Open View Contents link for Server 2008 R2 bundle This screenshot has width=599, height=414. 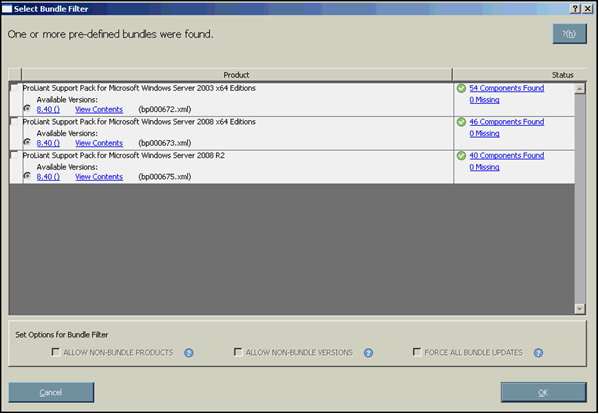click(x=99, y=177)
